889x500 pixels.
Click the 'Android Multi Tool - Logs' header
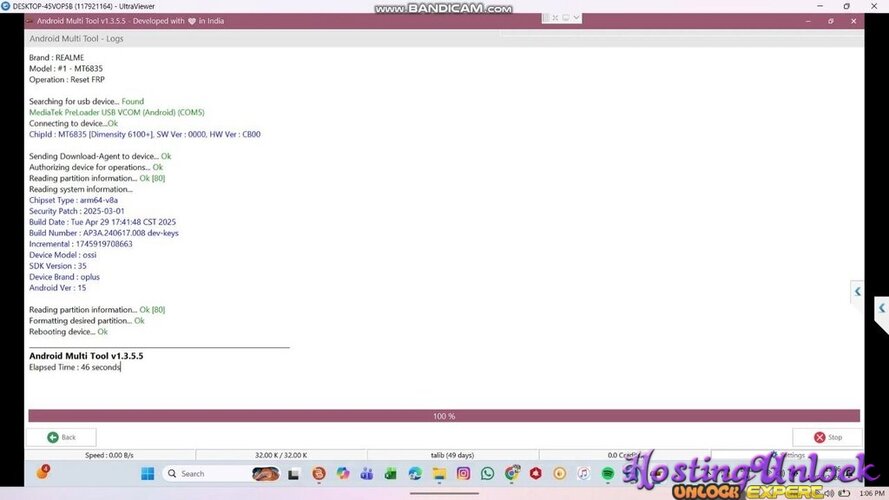coord(77,39)
